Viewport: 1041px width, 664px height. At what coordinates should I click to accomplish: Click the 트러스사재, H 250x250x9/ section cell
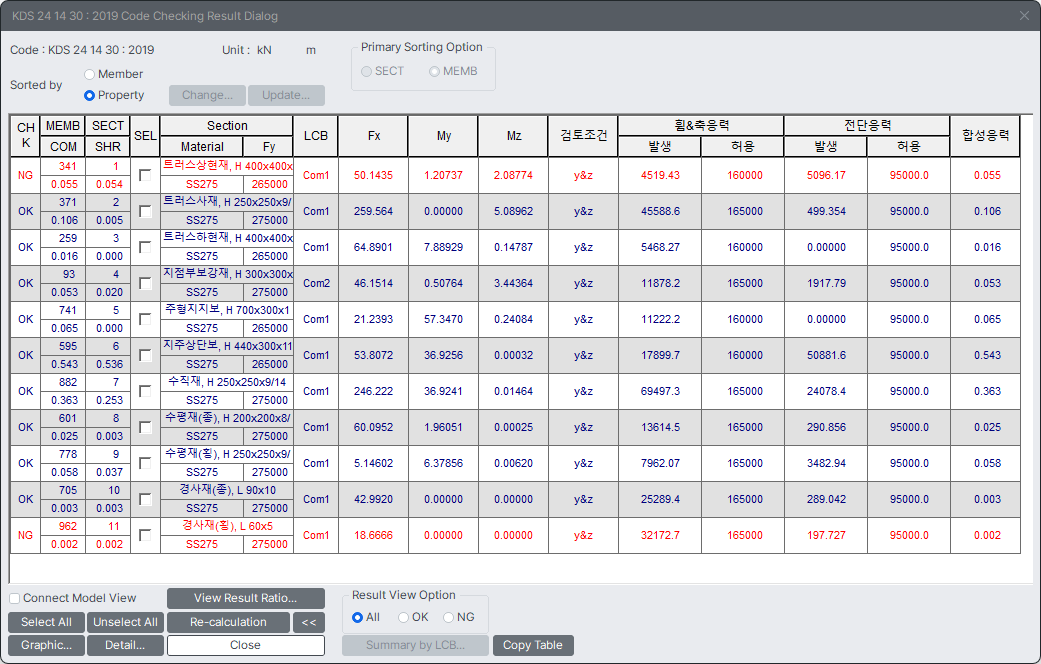tap(227, 202)
